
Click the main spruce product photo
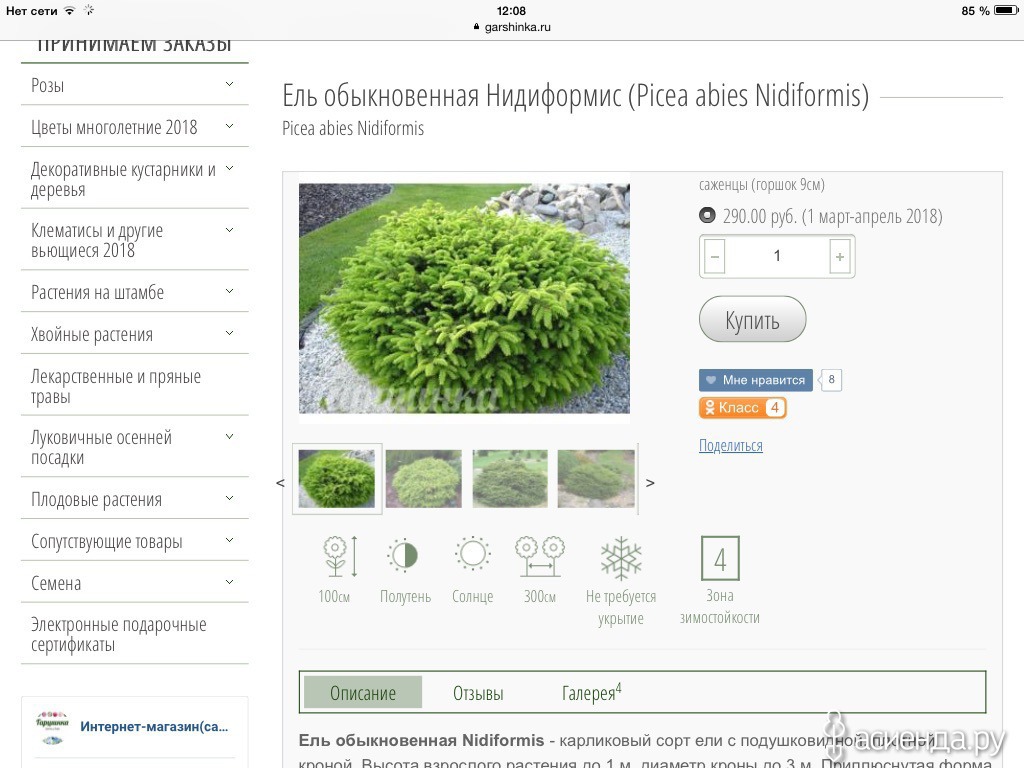[x=464, y=298]
